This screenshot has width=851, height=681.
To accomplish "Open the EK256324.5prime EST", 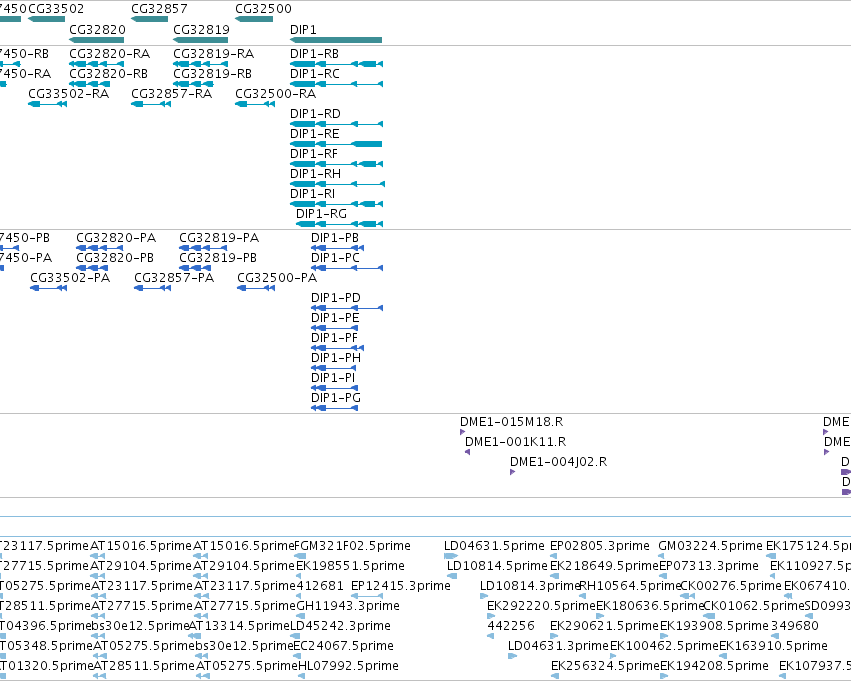I will pyautogui.click(x=555, y=676).
